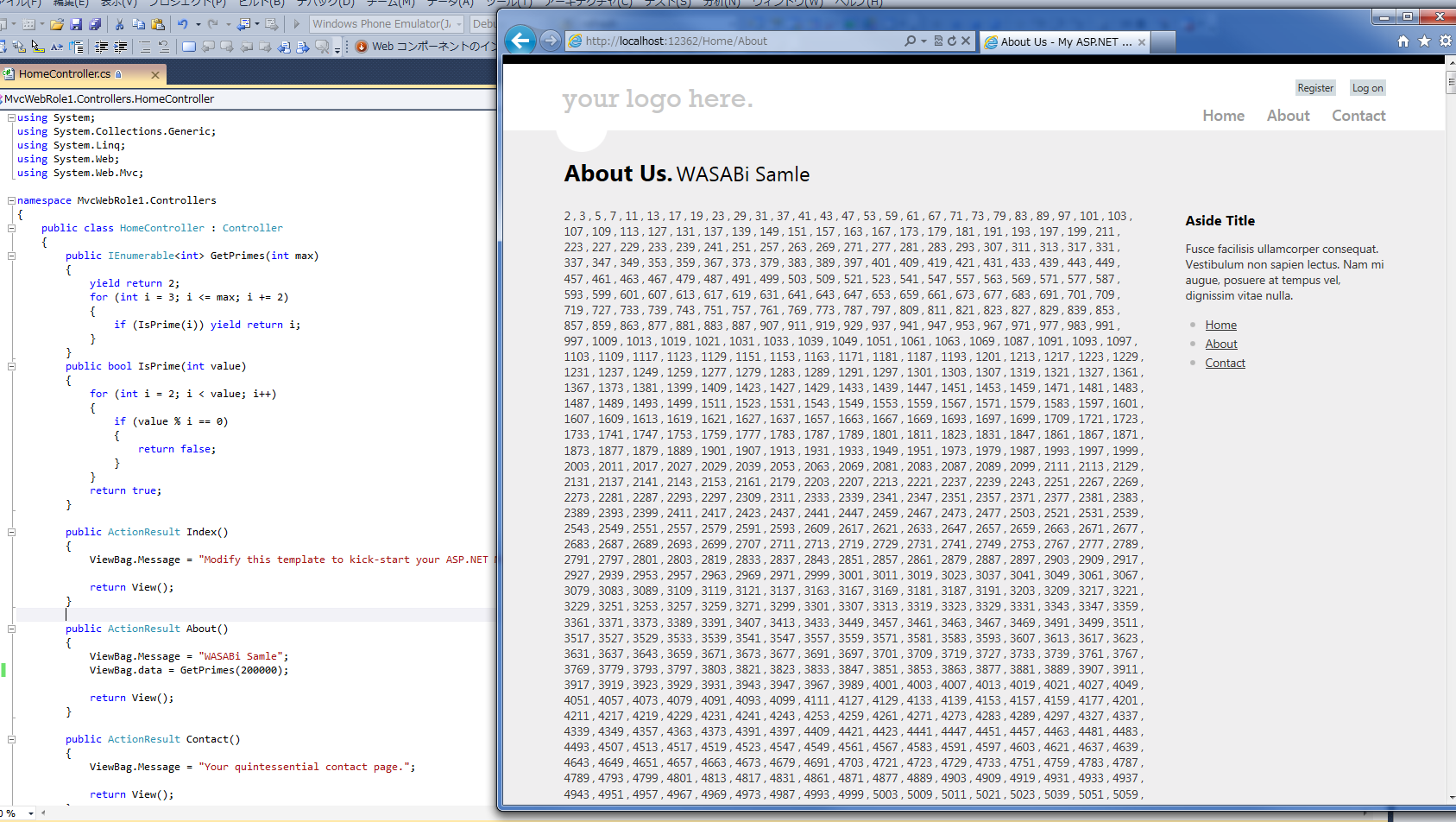This screenshot has height=822, width=1456.
Task: Open IE home page with the house icon
Action: pyautogui.click(x=1403, y=41)
